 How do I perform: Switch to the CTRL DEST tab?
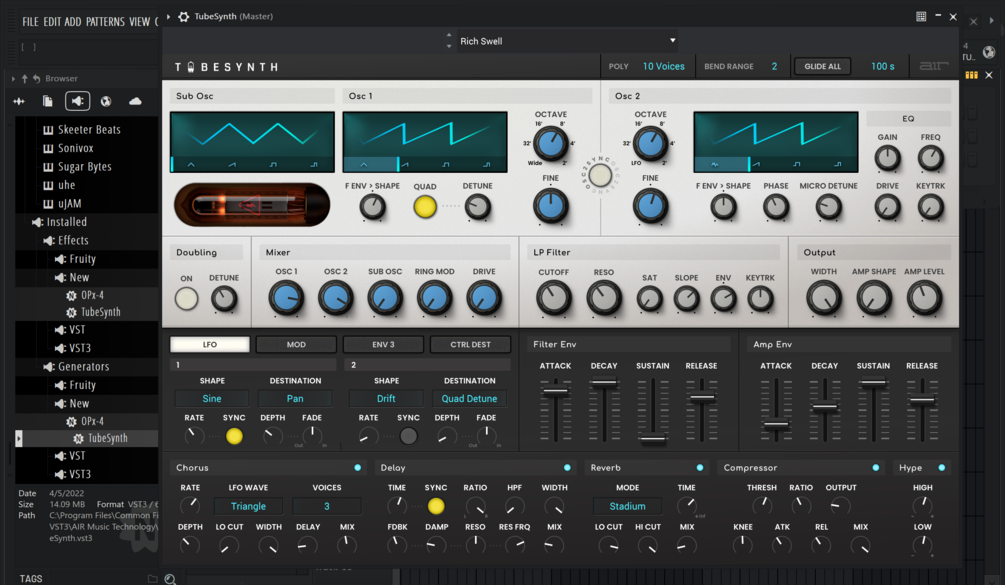[x=470, y=345]
